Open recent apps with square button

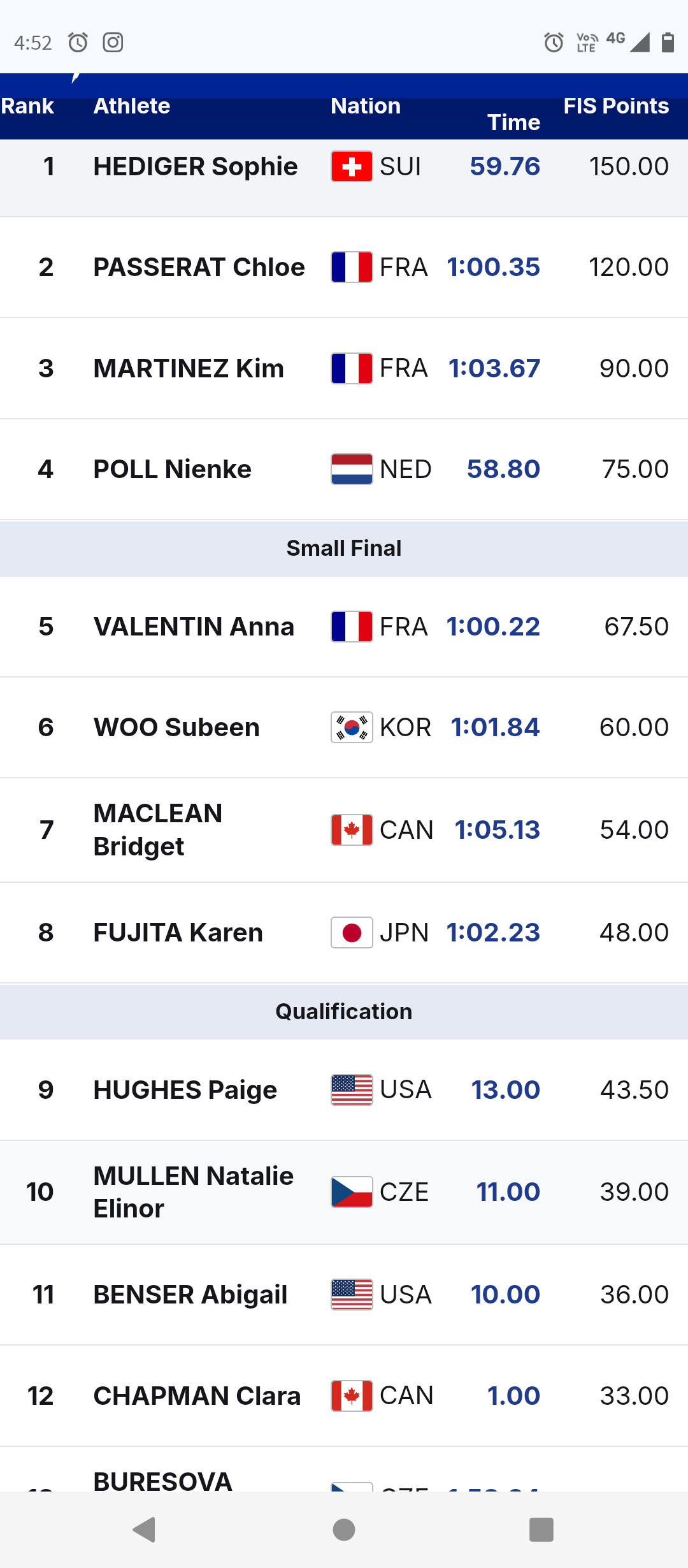click(x=541, y=1529)
